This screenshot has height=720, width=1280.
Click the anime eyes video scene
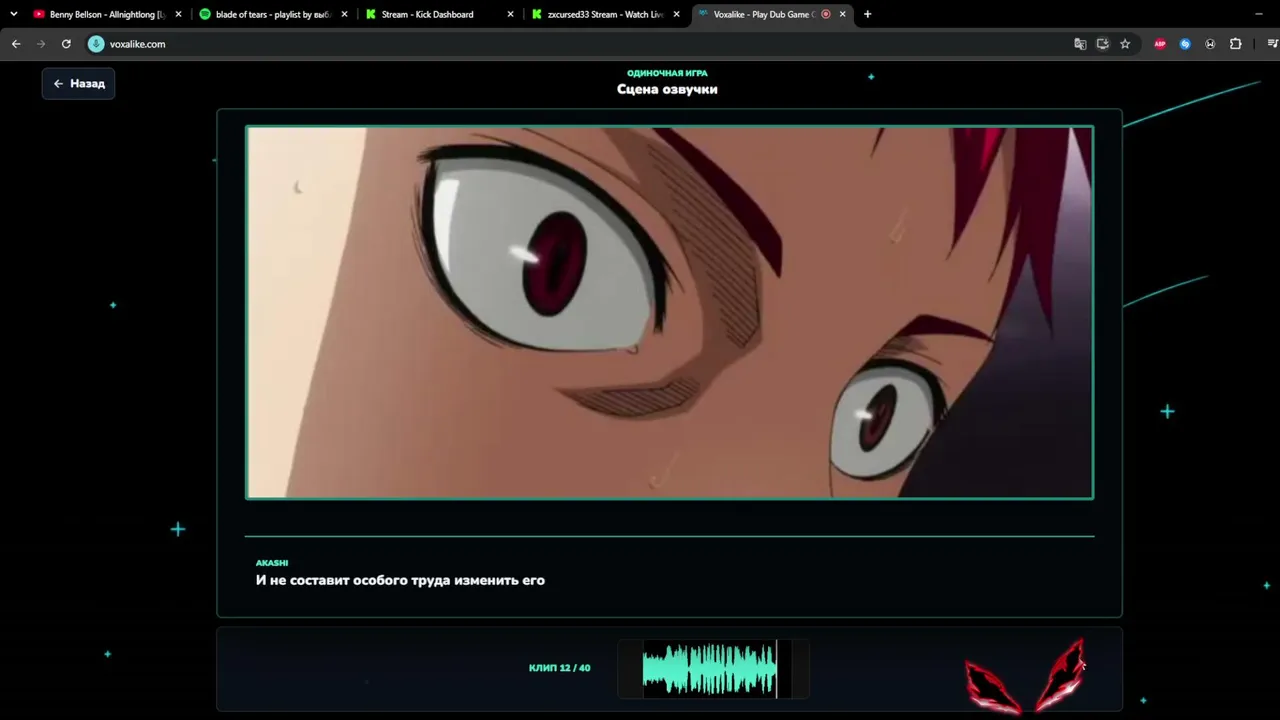coord(670,312)
